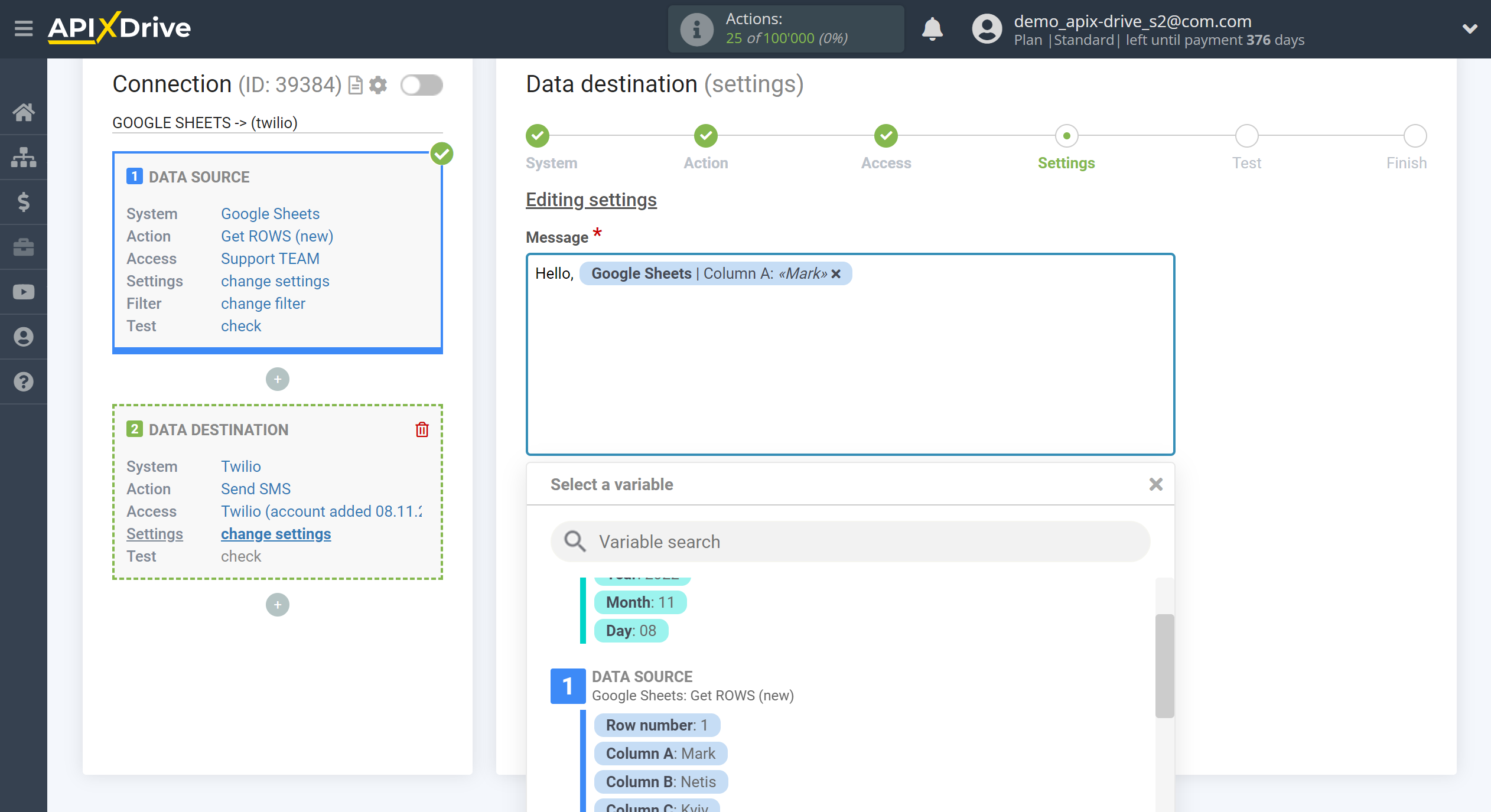Viewport: 1491px width, 812px height.
Task: Open the profile sidebar icon
Action: [x=24, y=337]
